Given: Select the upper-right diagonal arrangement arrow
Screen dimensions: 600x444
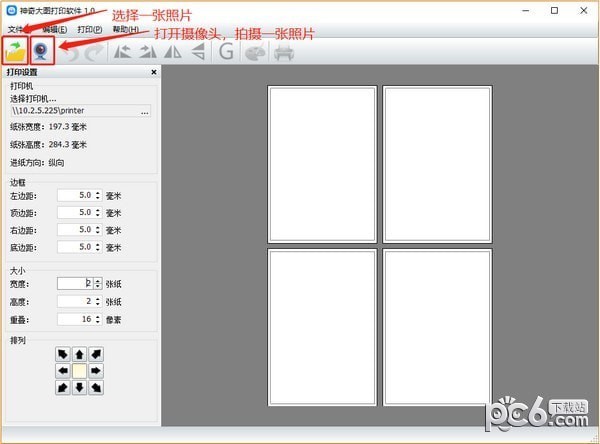Looking at the screenshot, I should click(x=96, y=354).
